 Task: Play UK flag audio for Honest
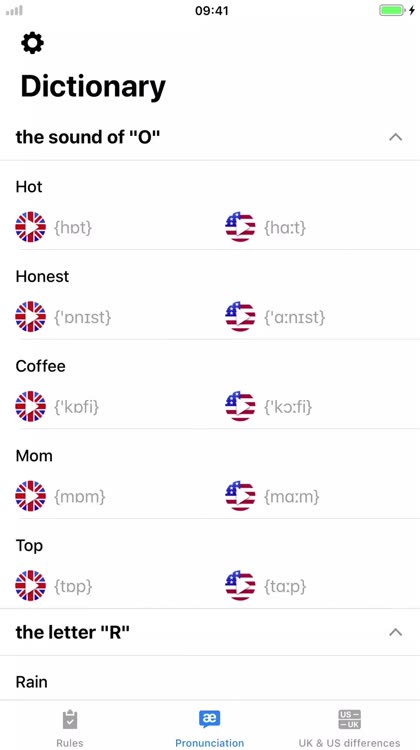coord(31,317)
